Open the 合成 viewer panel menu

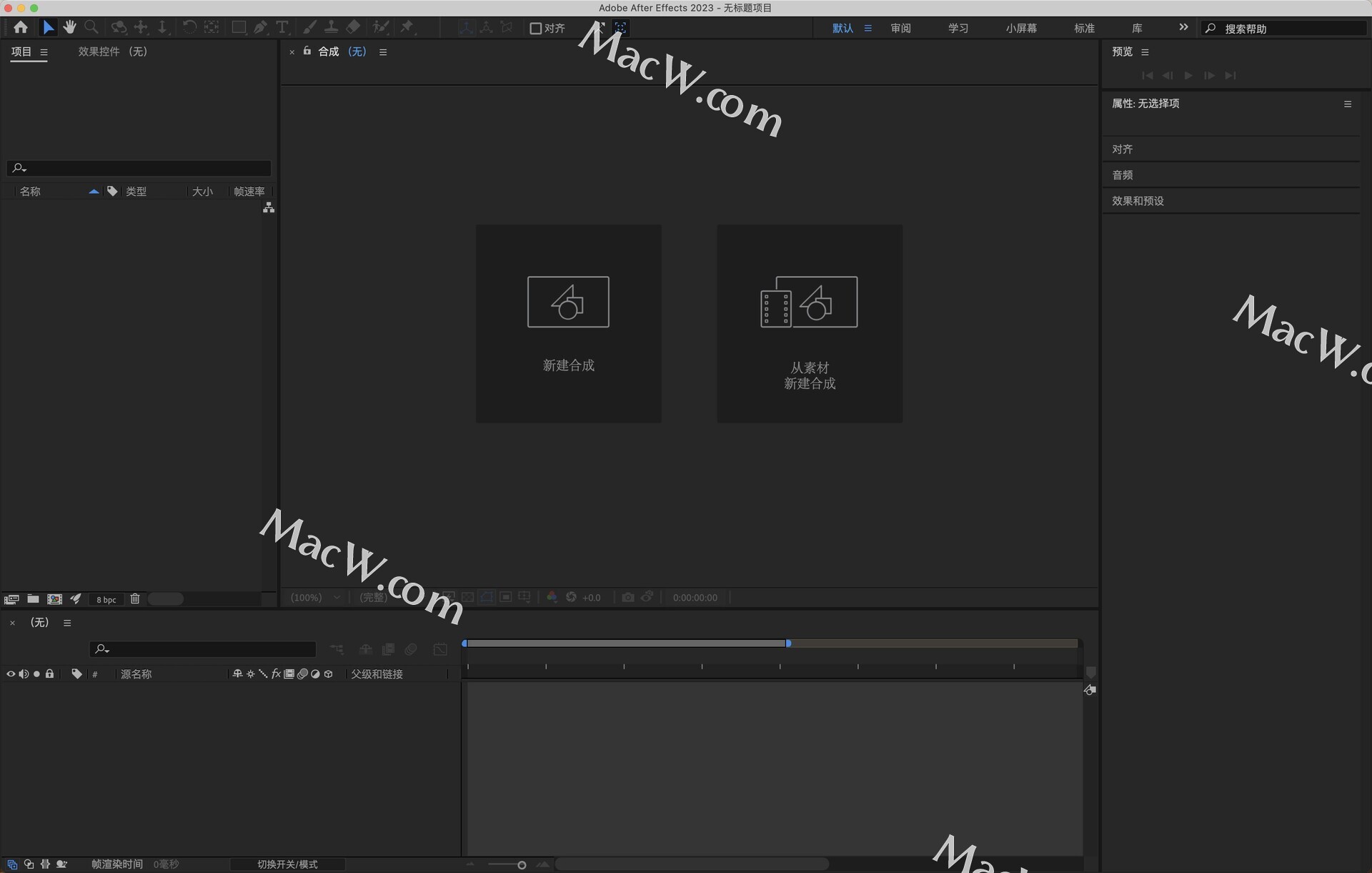[383, 52]
